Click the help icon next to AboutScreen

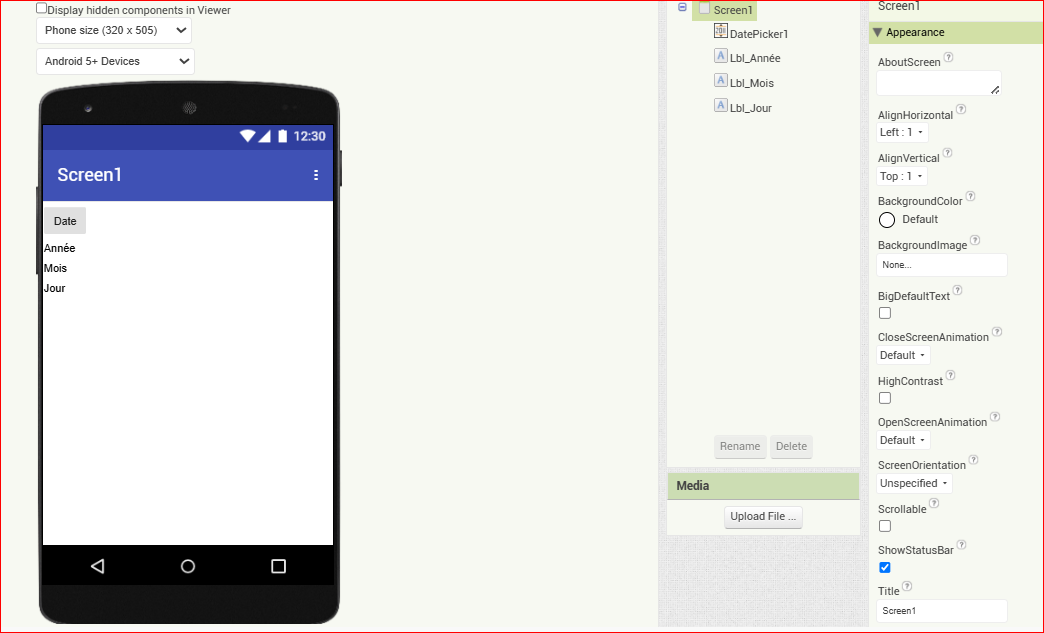(949, 57)
